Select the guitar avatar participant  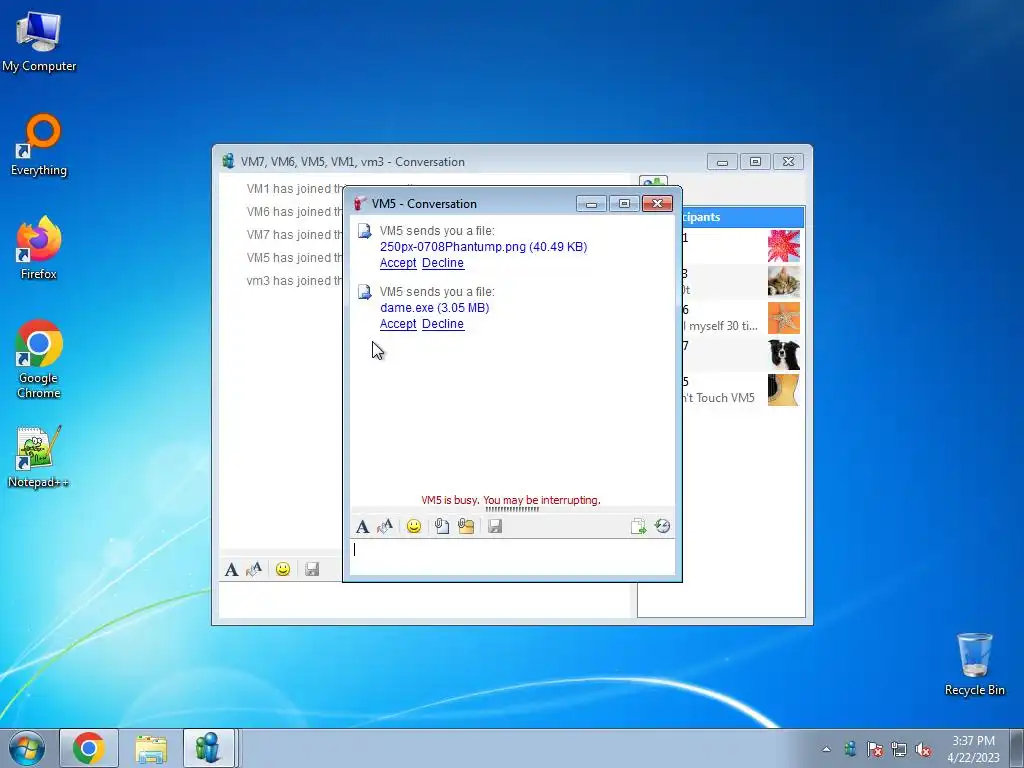point(784,390)
